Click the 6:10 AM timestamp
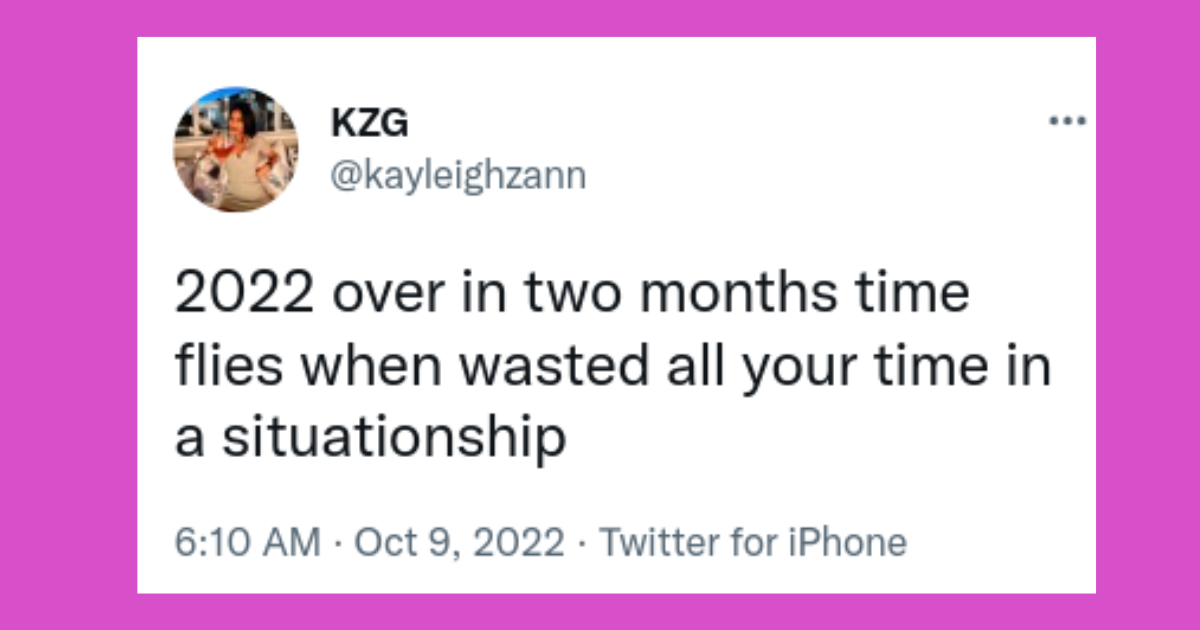Image resolution: width=1200 pixels, height=630 pixels. tap(248, 543)
